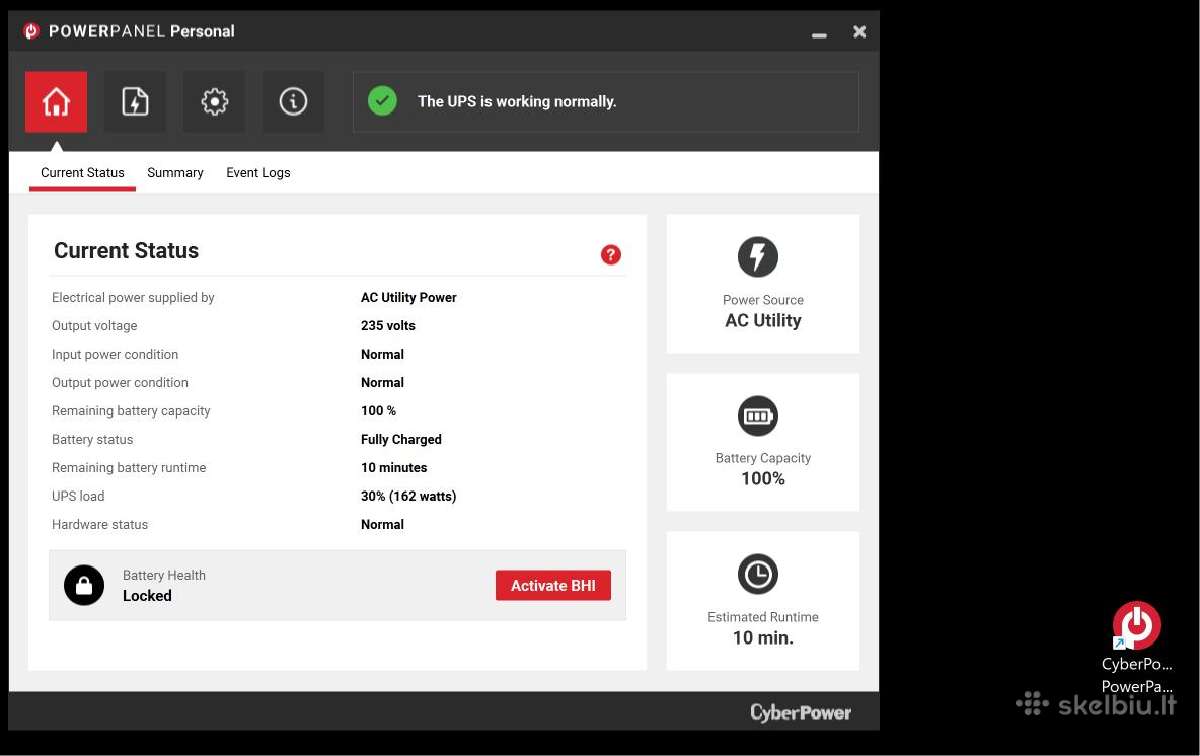Click the 'AC Utility' Power Source card text

(763, 321)
